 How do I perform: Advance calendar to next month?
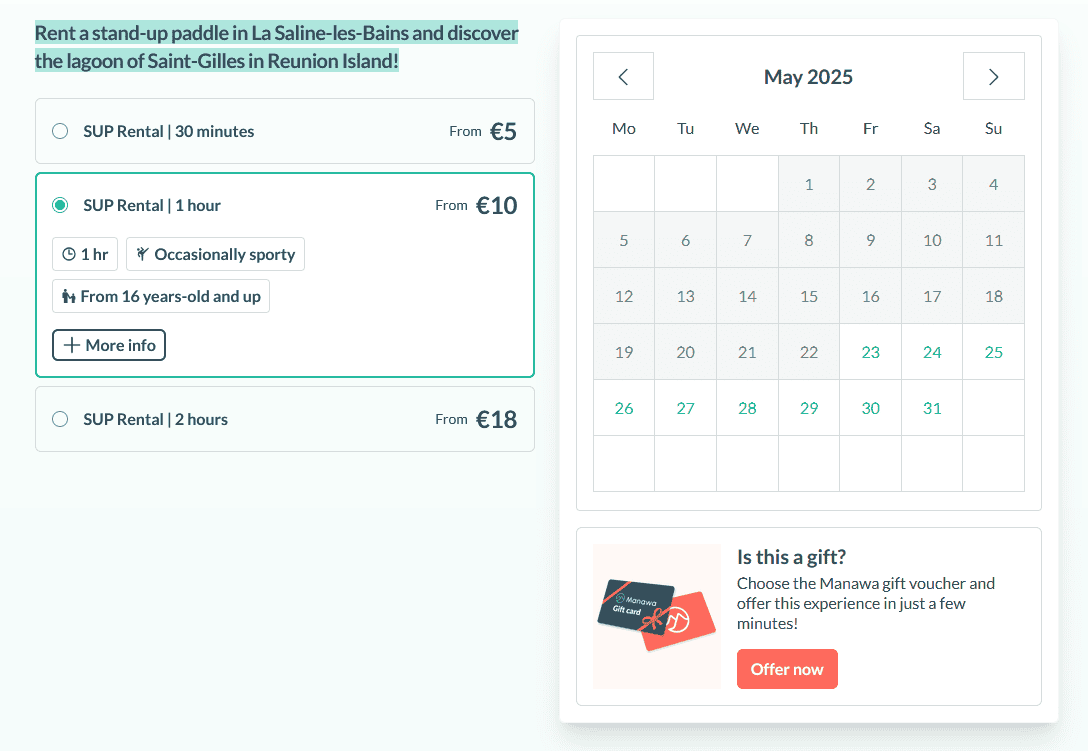pyautogui.click(x=993, y=77)
